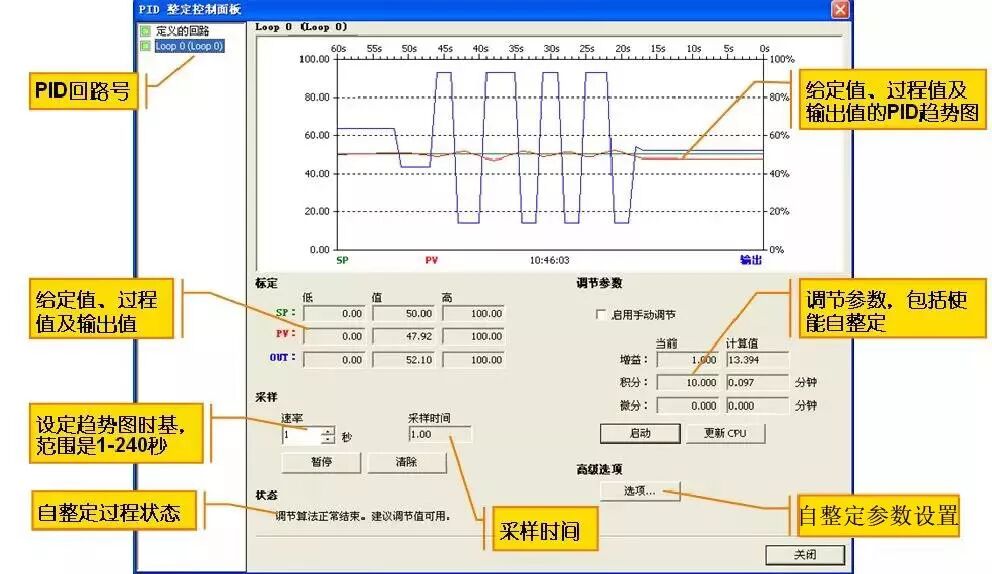This screenshot has height=574, width=992.
Task: Click the SP high limit field 100.00
Action: pos(473,314)
